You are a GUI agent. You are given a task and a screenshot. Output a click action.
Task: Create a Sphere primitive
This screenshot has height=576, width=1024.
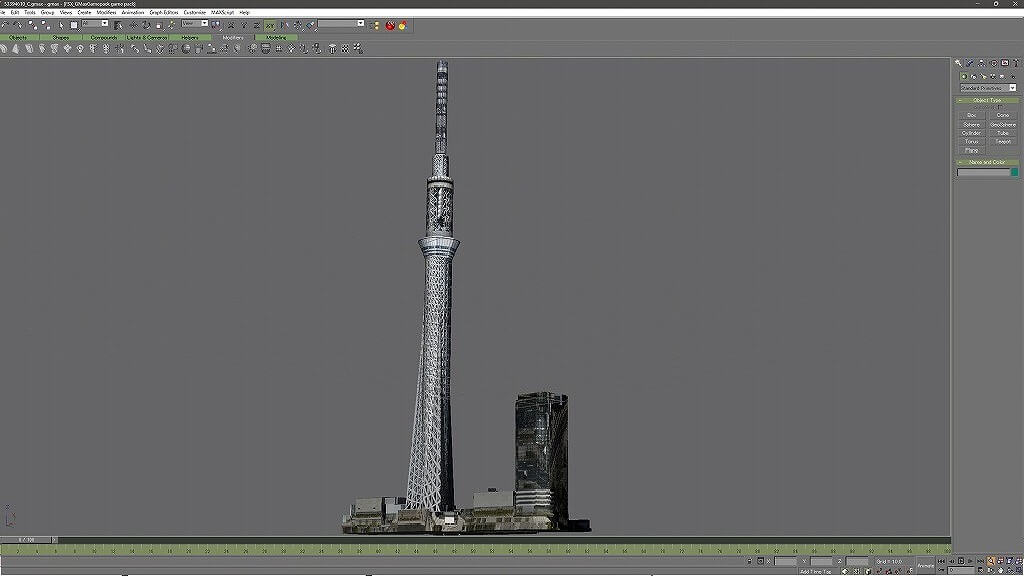pyautogui.click(x=971, y=124)
